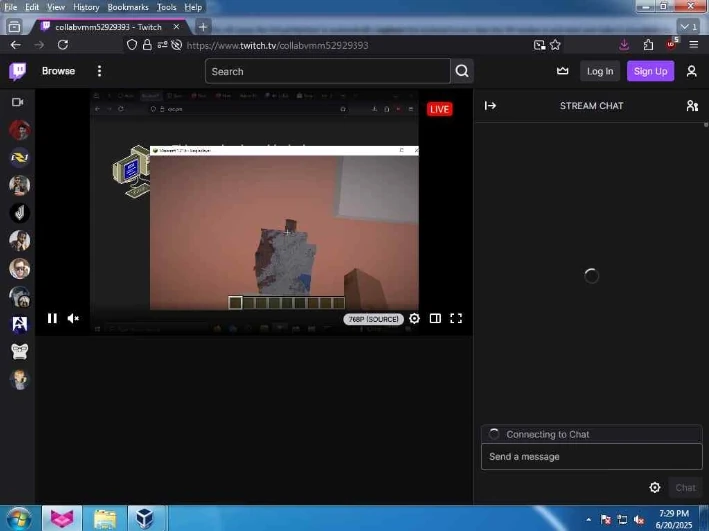Click the shield tracking protection icon

[x=132, y=45]
